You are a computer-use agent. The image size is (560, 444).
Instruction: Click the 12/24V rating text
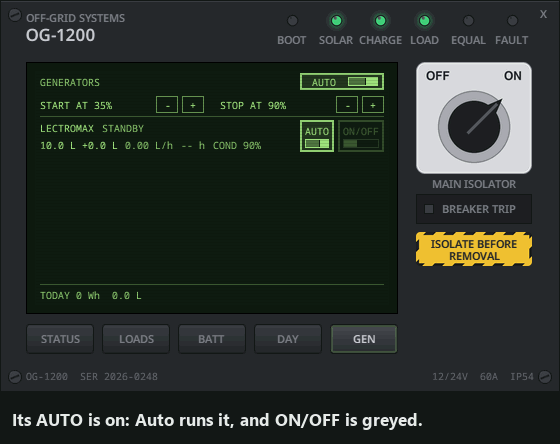pos(450,377)
